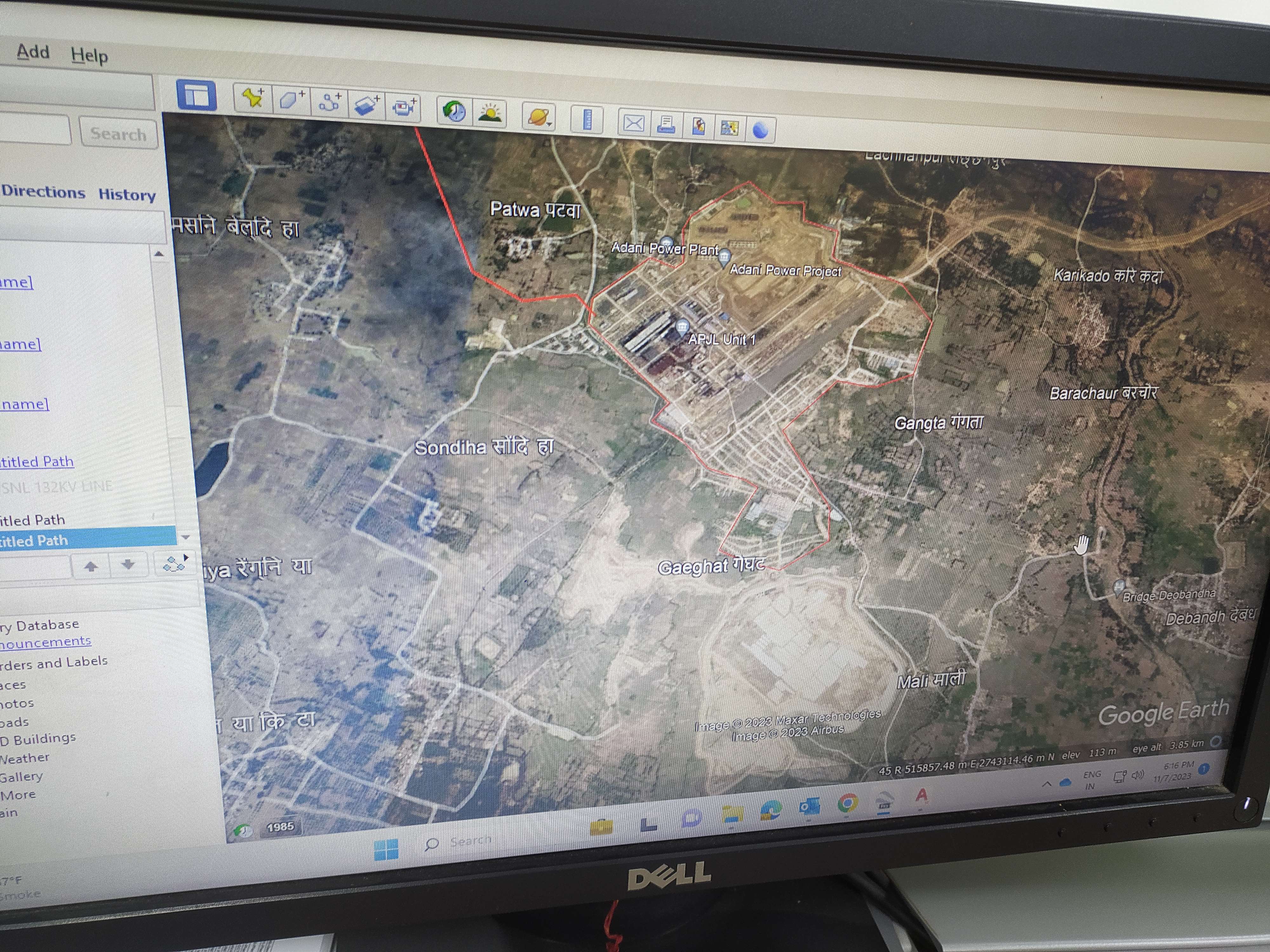1270x952 pixels.
Task: View this location in Google Maps
Action: click(x=729, y=128)
